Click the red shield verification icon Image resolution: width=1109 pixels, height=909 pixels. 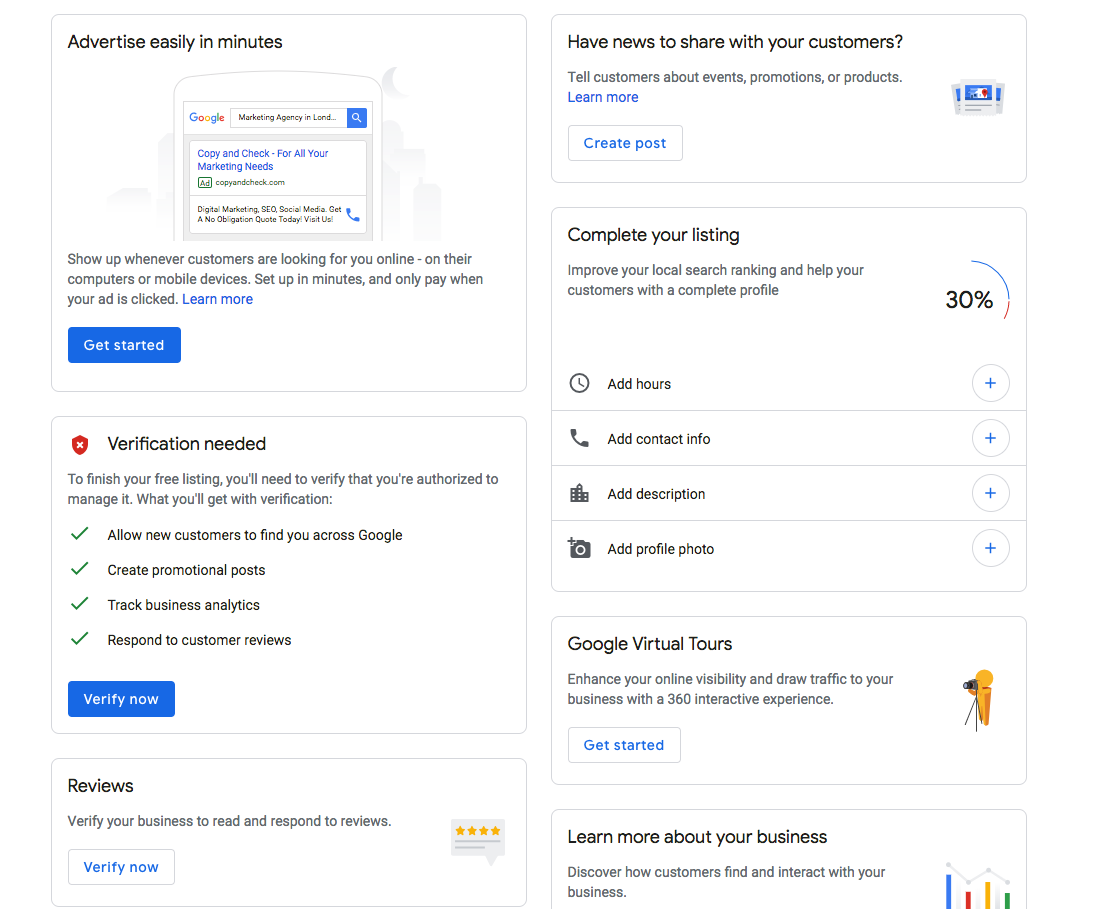[80, 445]
